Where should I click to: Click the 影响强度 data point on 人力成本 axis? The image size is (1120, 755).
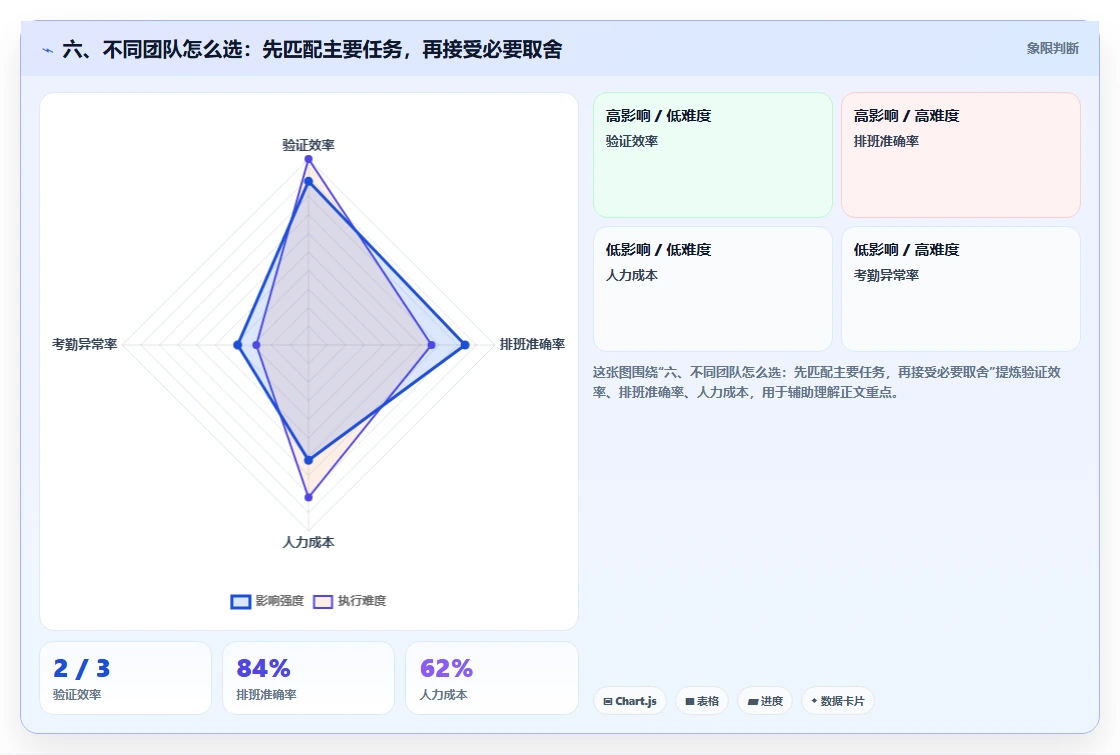pos(309,460)
